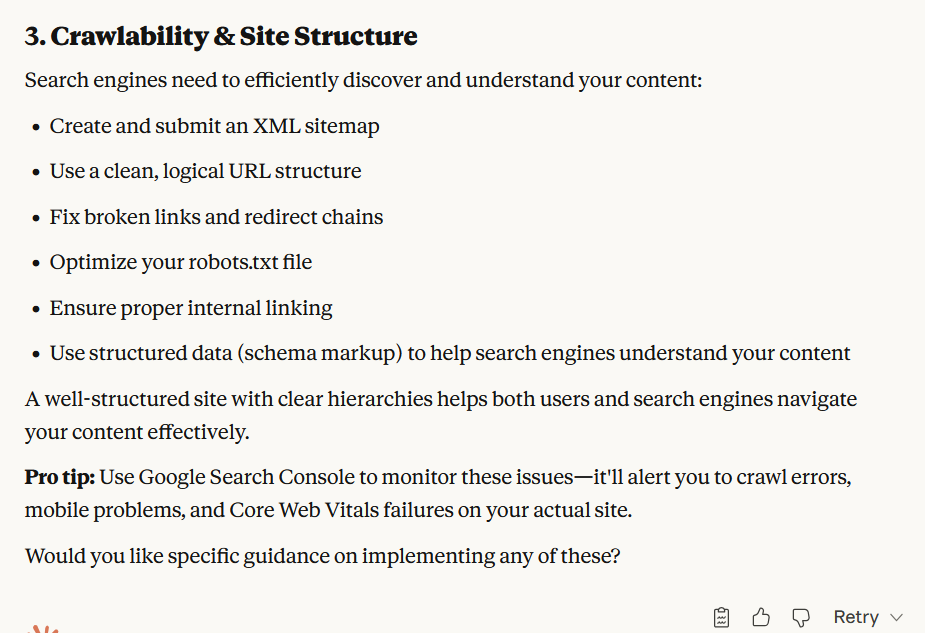Click the Retry button

click(x=856, y=617)
